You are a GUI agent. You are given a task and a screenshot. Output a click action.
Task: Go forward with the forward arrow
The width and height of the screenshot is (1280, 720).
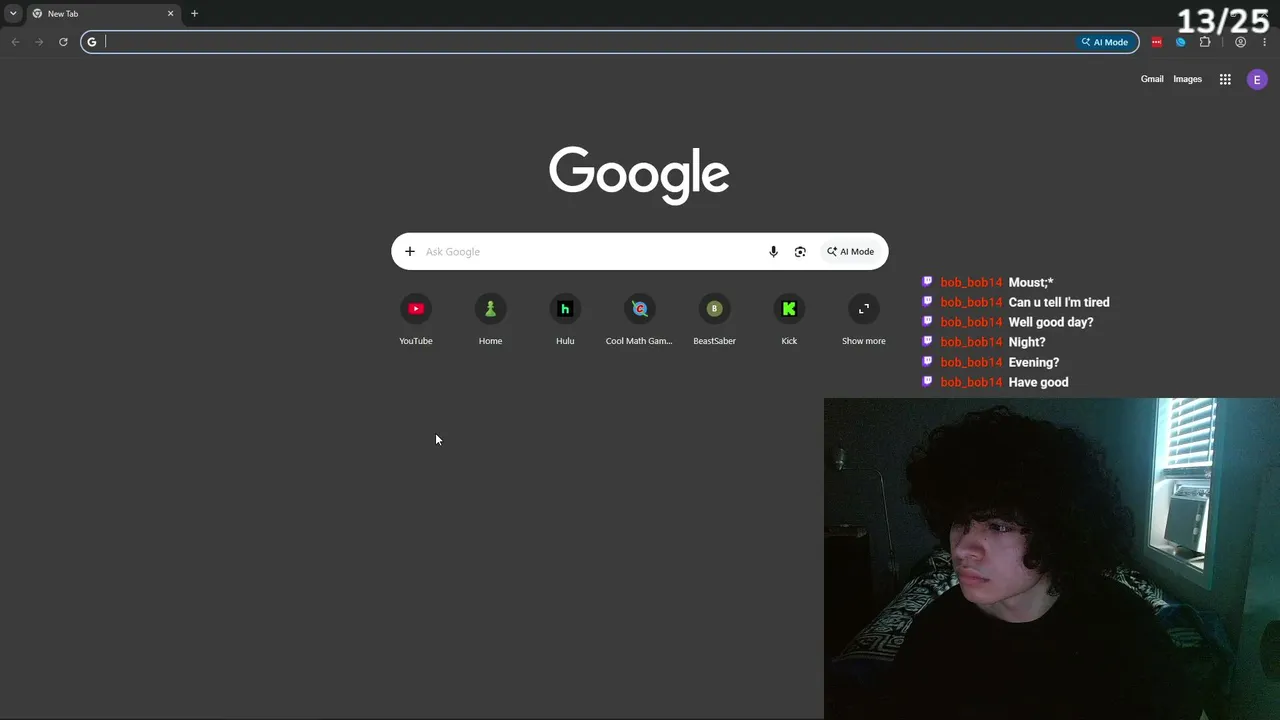[39, 42]
